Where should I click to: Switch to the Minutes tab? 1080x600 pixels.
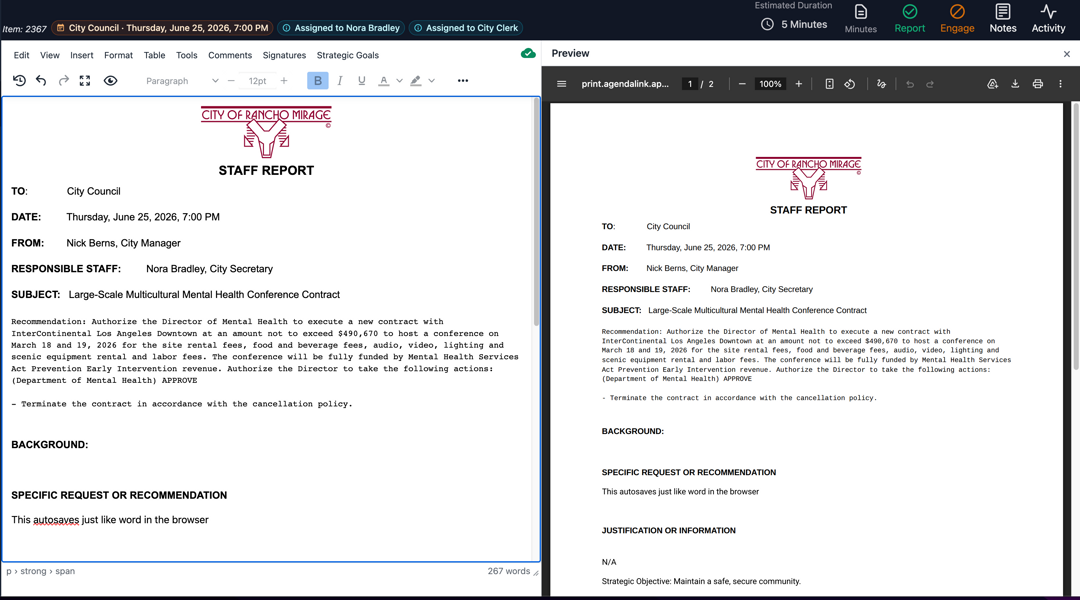(x=861, y=19)
